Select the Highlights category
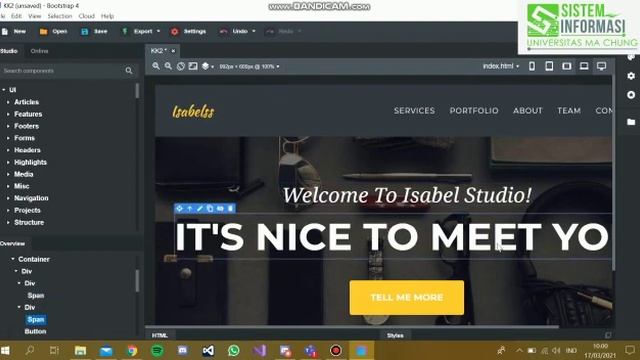The height and width of the screenshot is (360, 640). coord(31,162)
